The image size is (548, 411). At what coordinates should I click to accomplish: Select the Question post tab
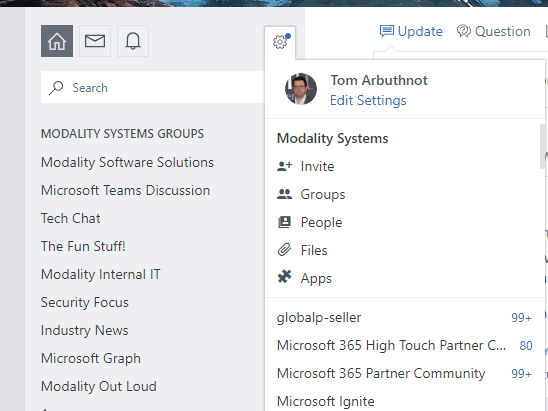pos(493,31)
